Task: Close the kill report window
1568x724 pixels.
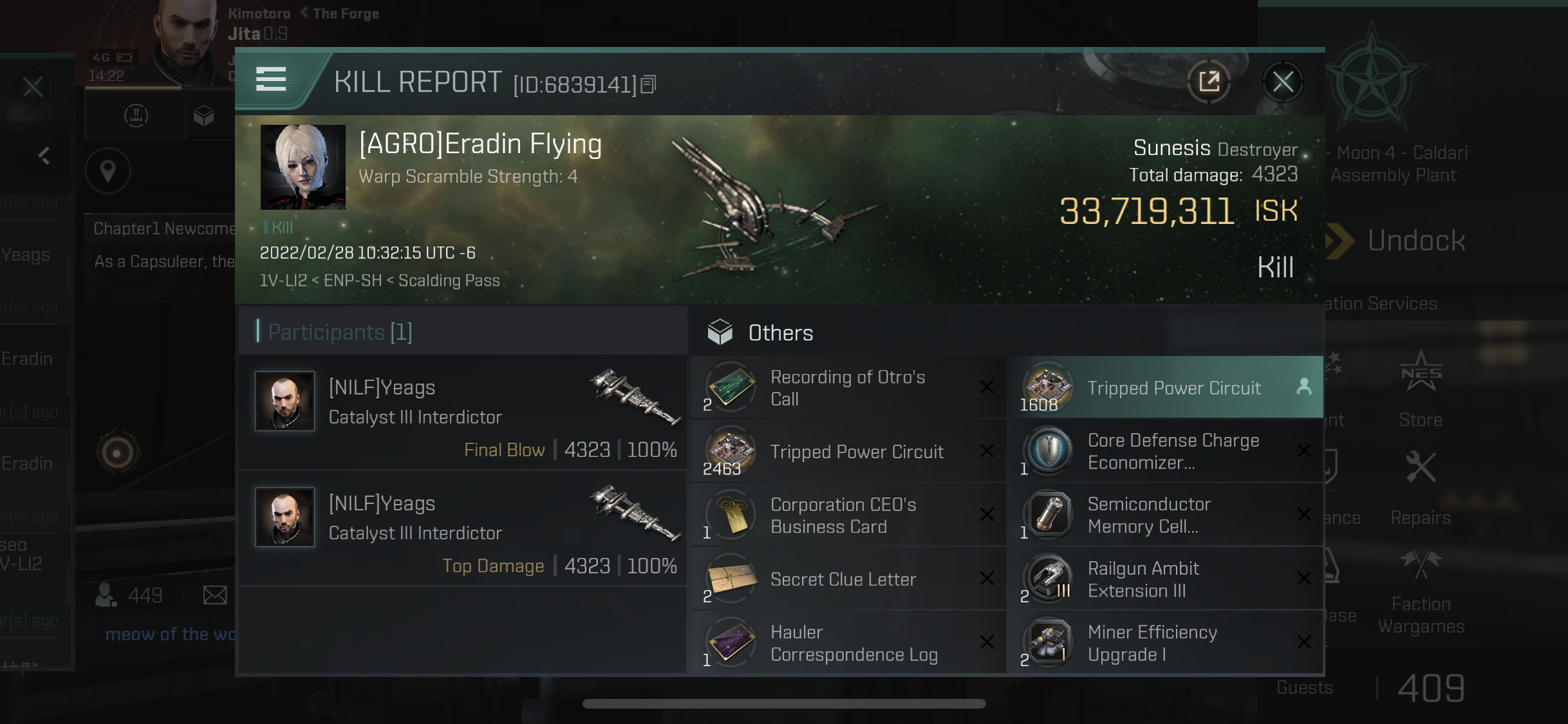Action: coord(1282,82)
